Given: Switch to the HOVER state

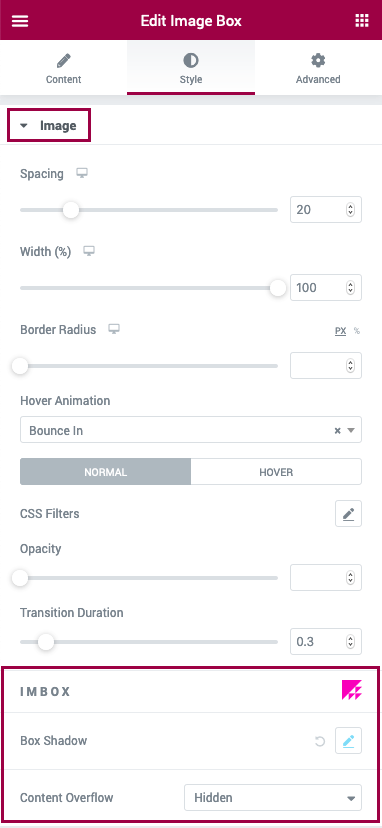Looking at the screenshot, I should [x=276, y=472].
